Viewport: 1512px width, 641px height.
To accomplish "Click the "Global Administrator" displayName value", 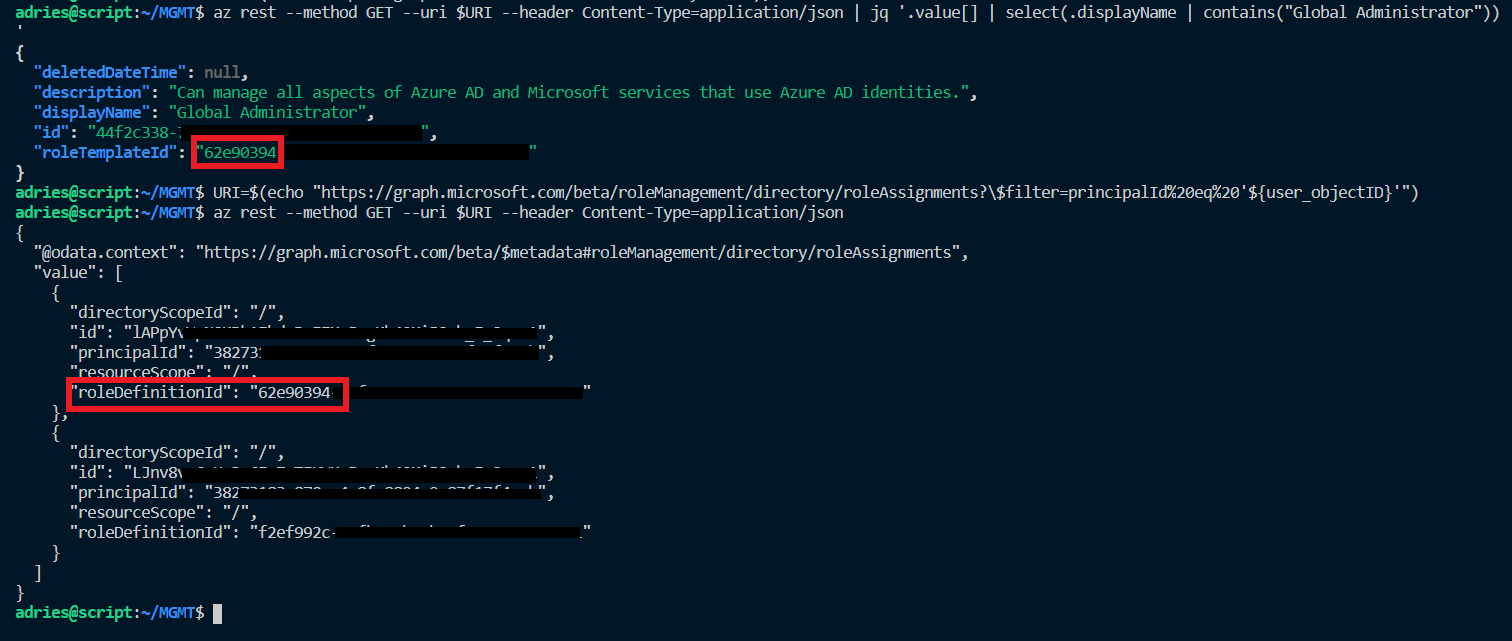I will coord(269,112).
